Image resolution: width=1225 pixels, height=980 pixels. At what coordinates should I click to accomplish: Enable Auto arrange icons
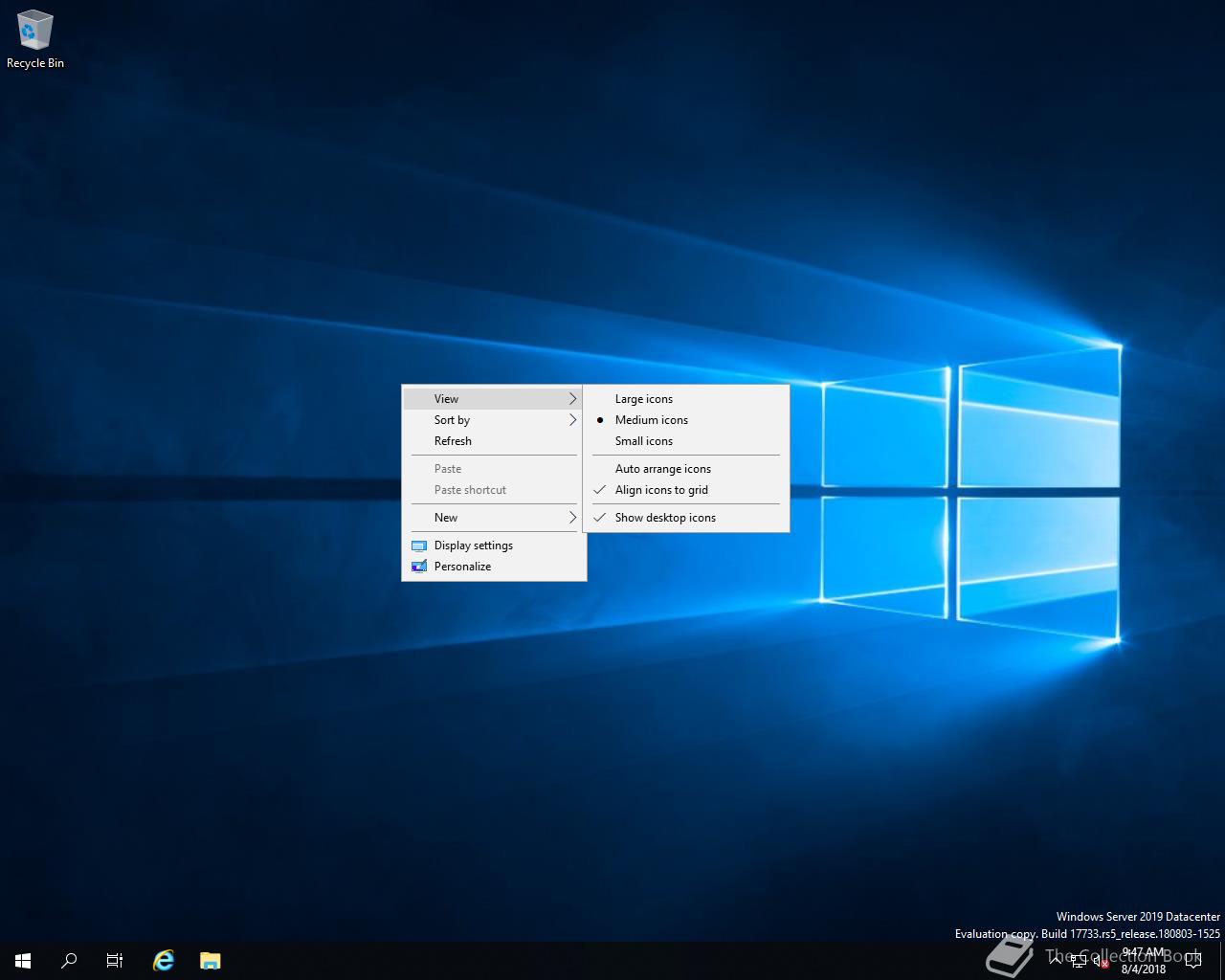686,469
